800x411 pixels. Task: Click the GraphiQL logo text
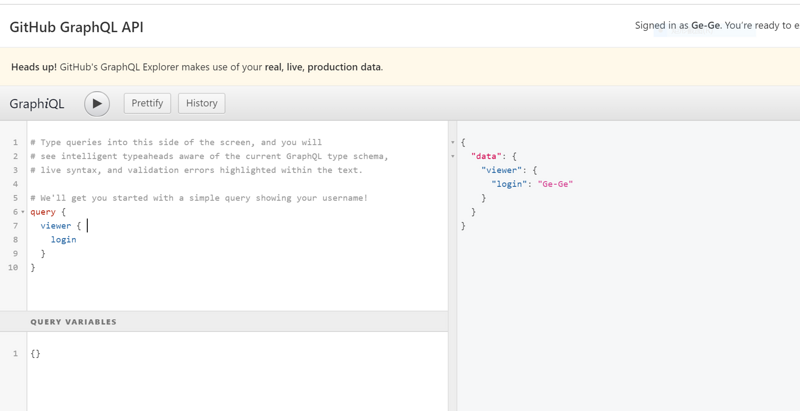pyautogui.click(x=37, y=104)
